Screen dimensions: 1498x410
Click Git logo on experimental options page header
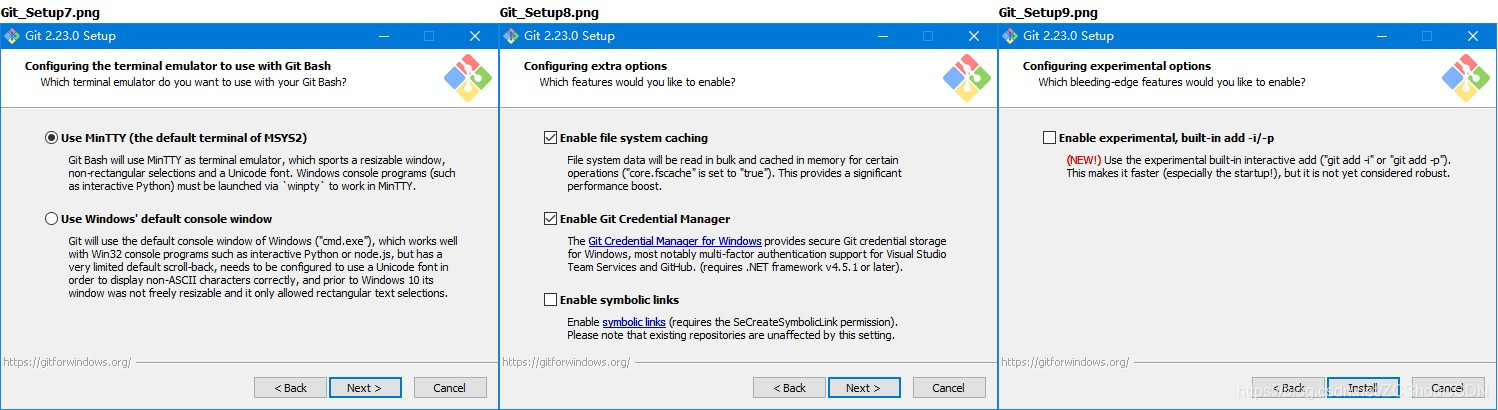pos(1466,76)
